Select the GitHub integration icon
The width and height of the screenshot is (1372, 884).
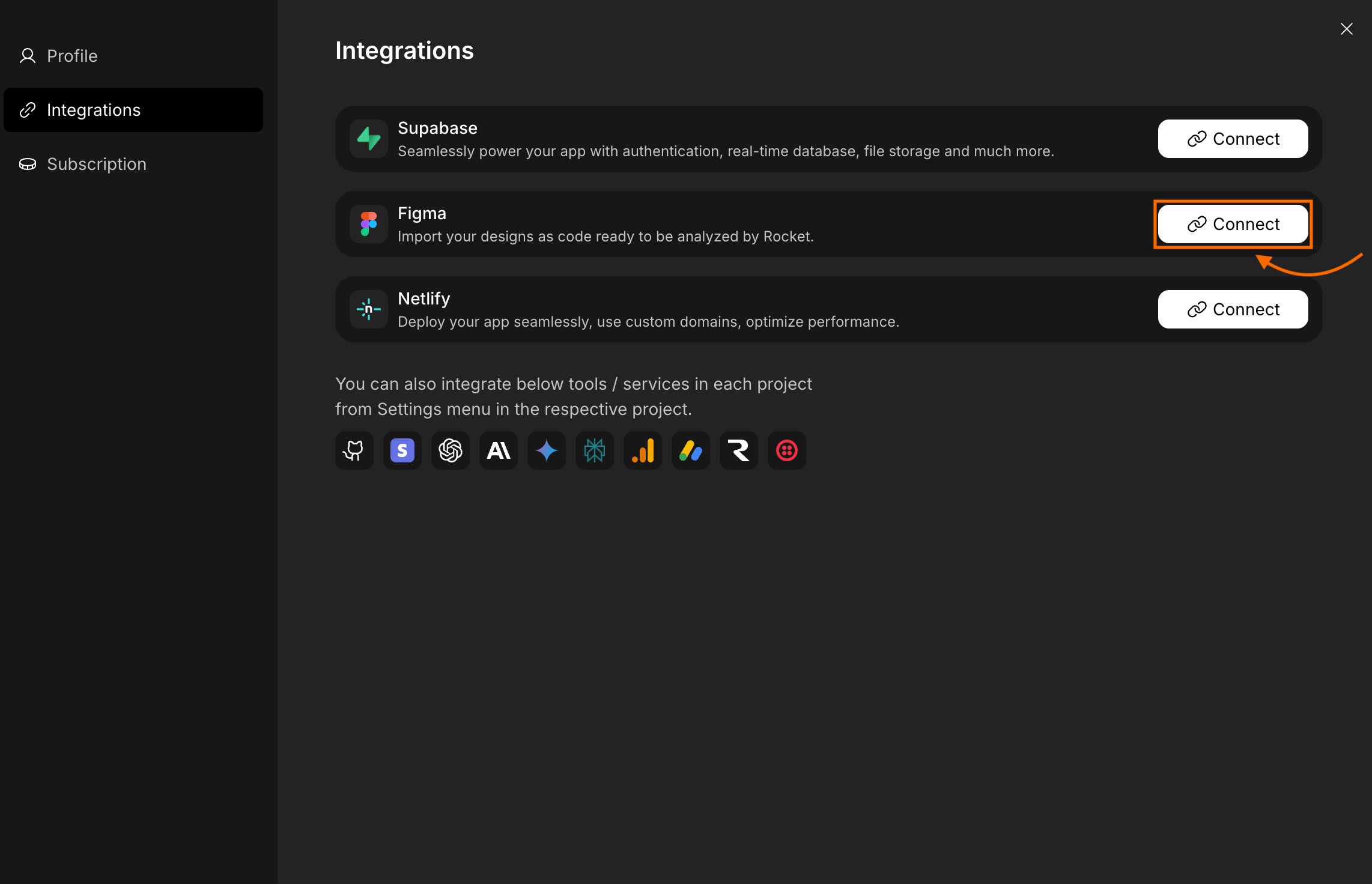point(354,450)
